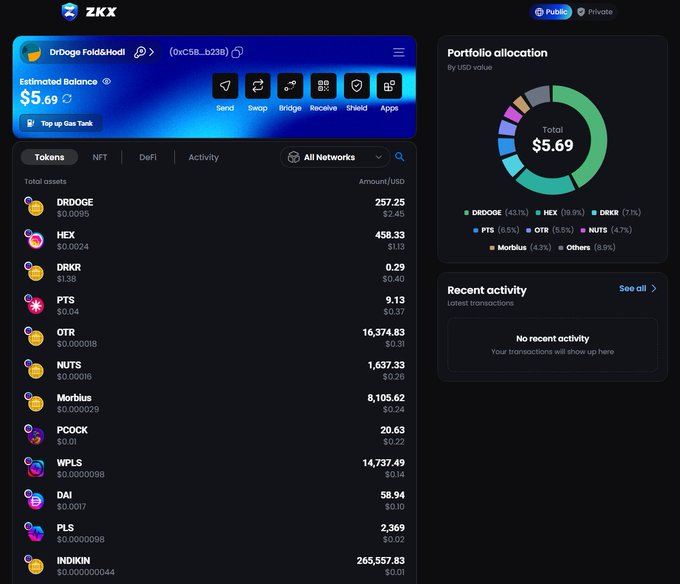Screen dimensions: 680x584
Task: Click the PLS token icon
Action: click(34, 532)
